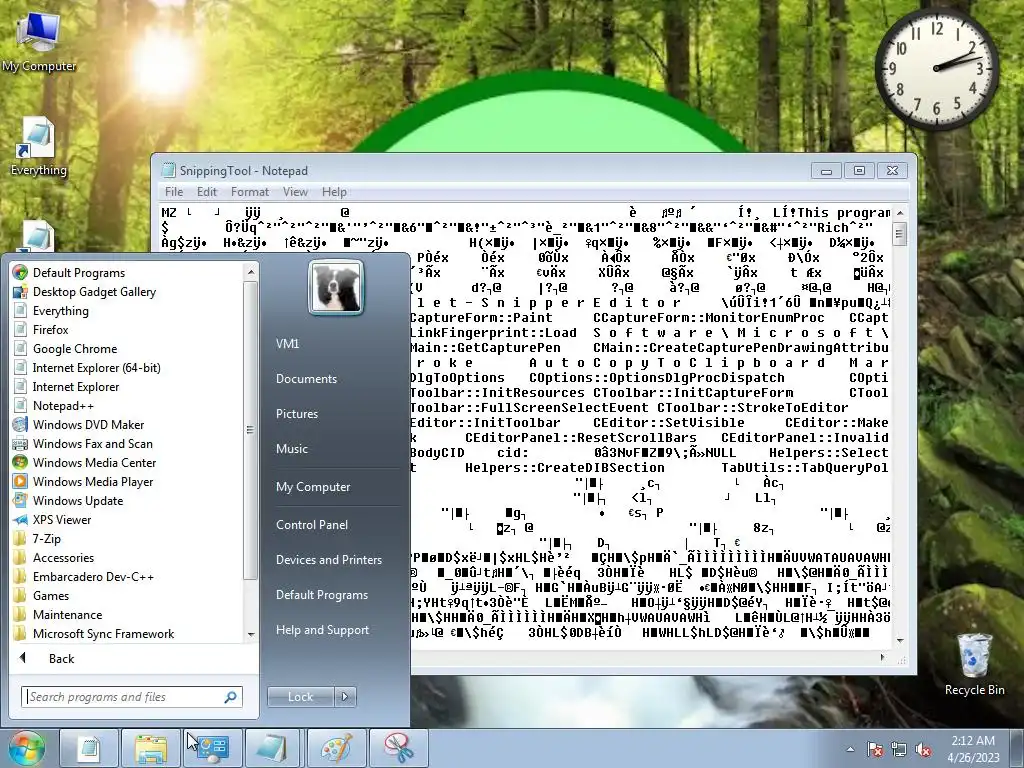Select the My Computer desktop icon
1024x768 pixels.
point(39,41)
